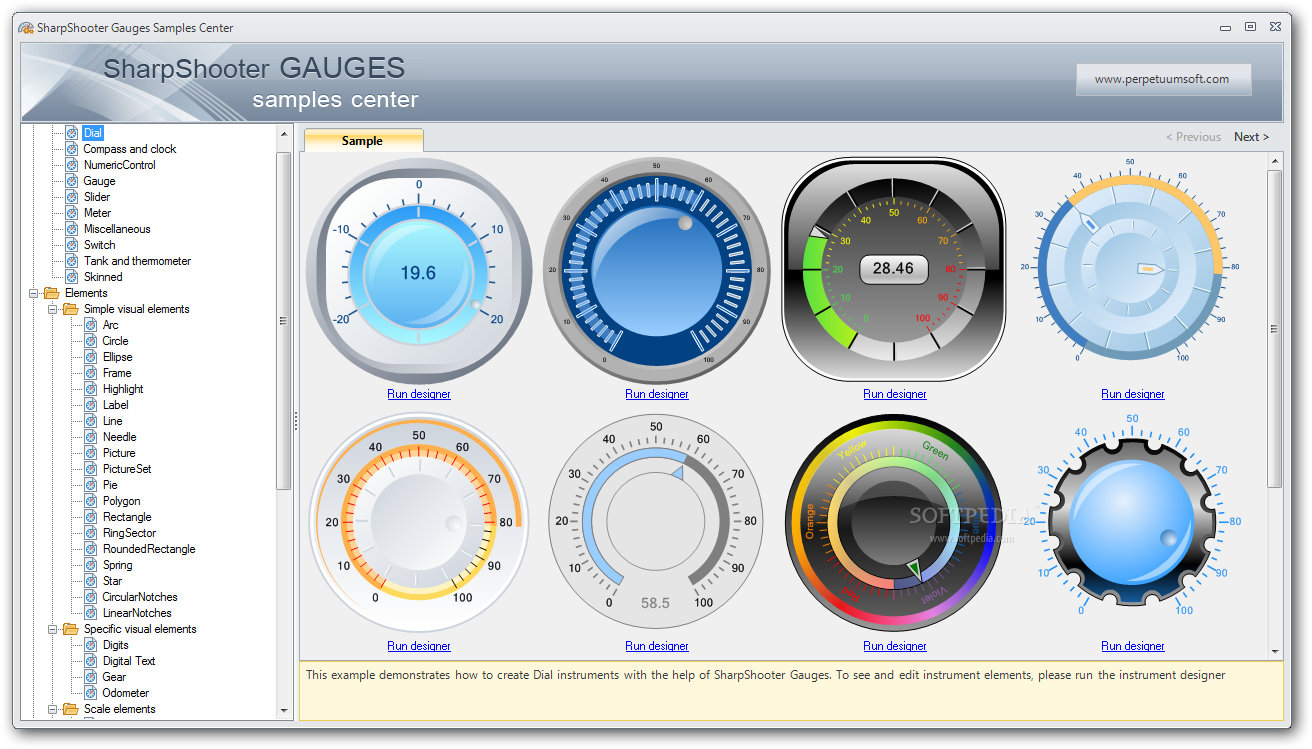Select the Label tree item
This screenshot has height=749, width=1312.
pos(115,405)
